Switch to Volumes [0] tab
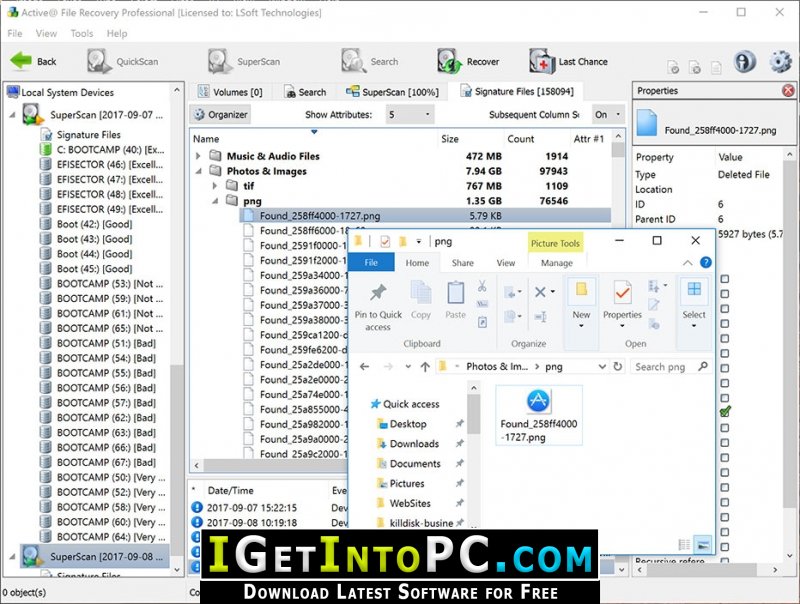 tap(230, 92)
